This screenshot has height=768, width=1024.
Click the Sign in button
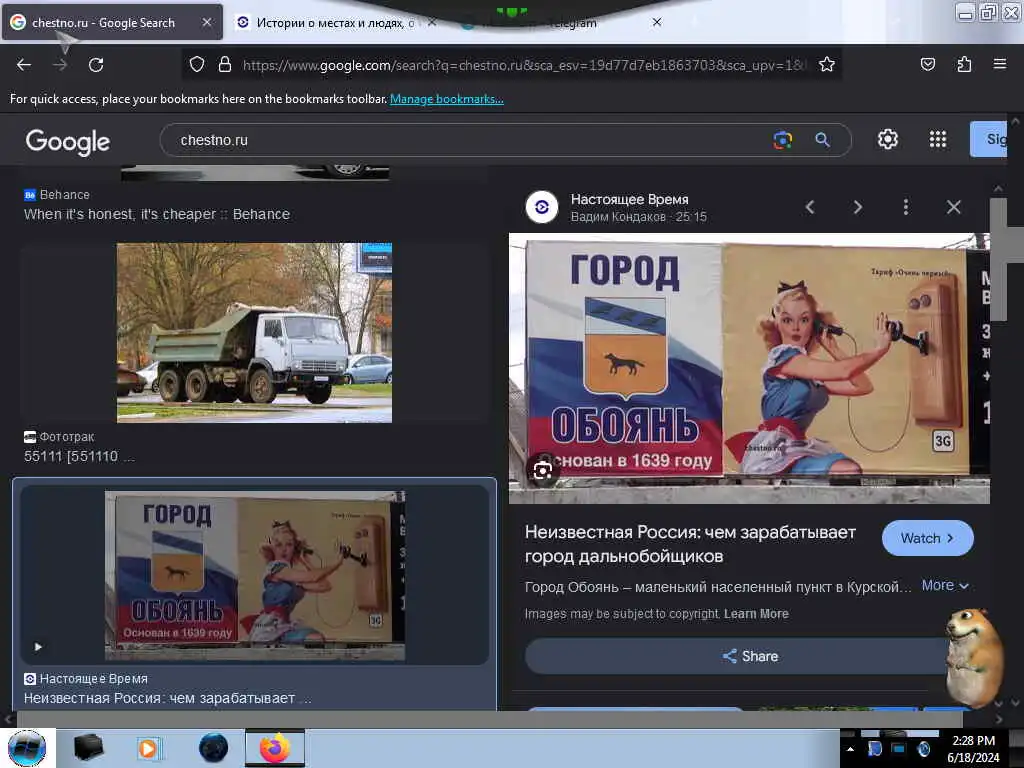coord(988,139)
